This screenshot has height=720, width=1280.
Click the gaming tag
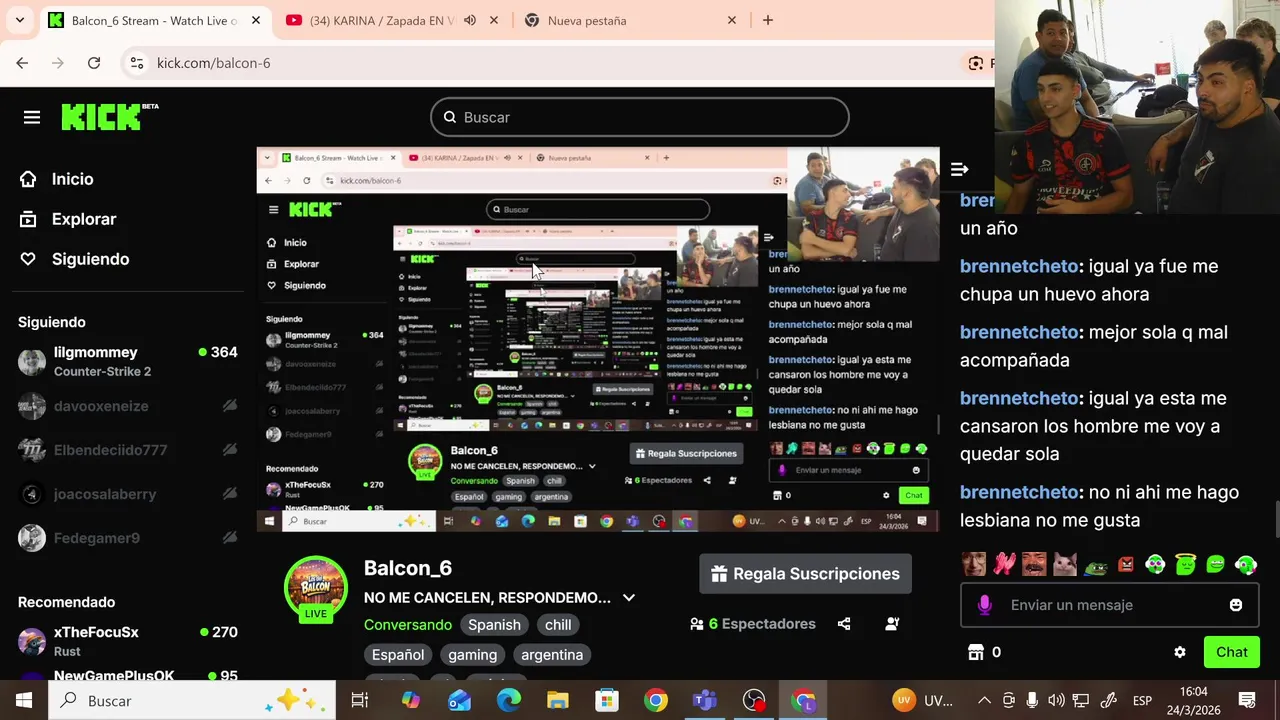472,655
